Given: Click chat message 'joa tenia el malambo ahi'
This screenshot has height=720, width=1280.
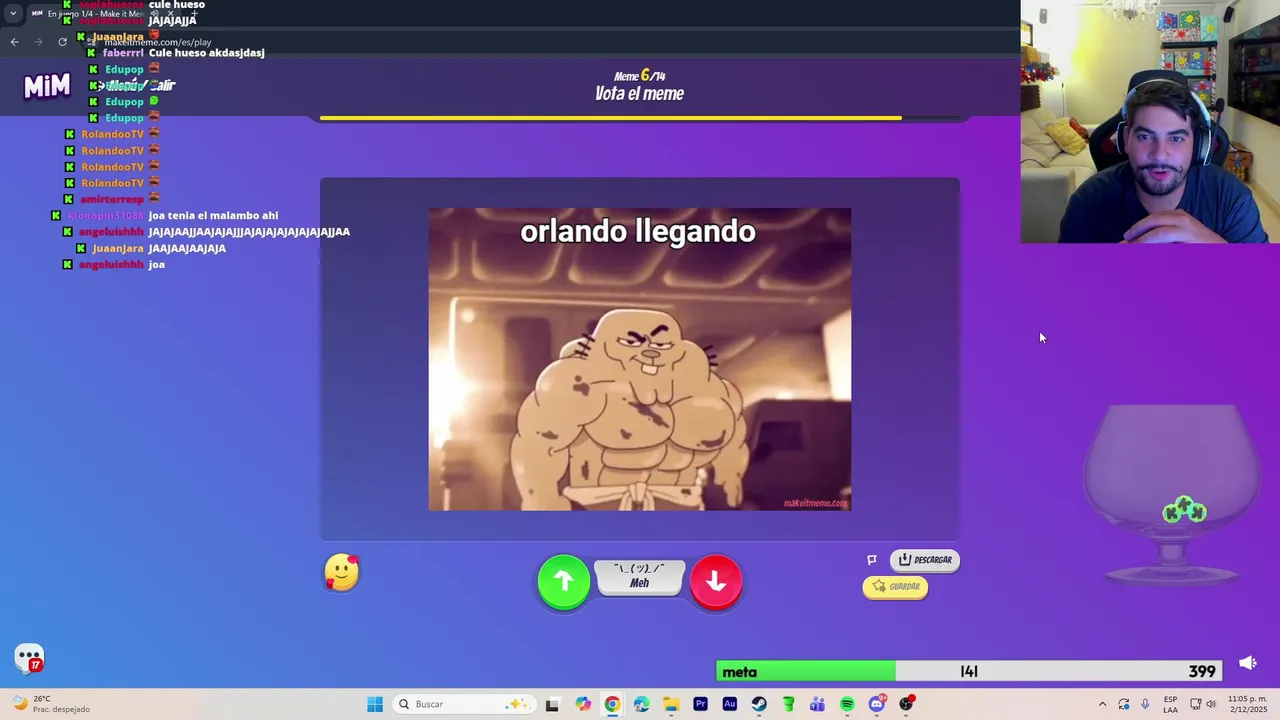Looking at the screenshot, I should (x=213, y=216).
